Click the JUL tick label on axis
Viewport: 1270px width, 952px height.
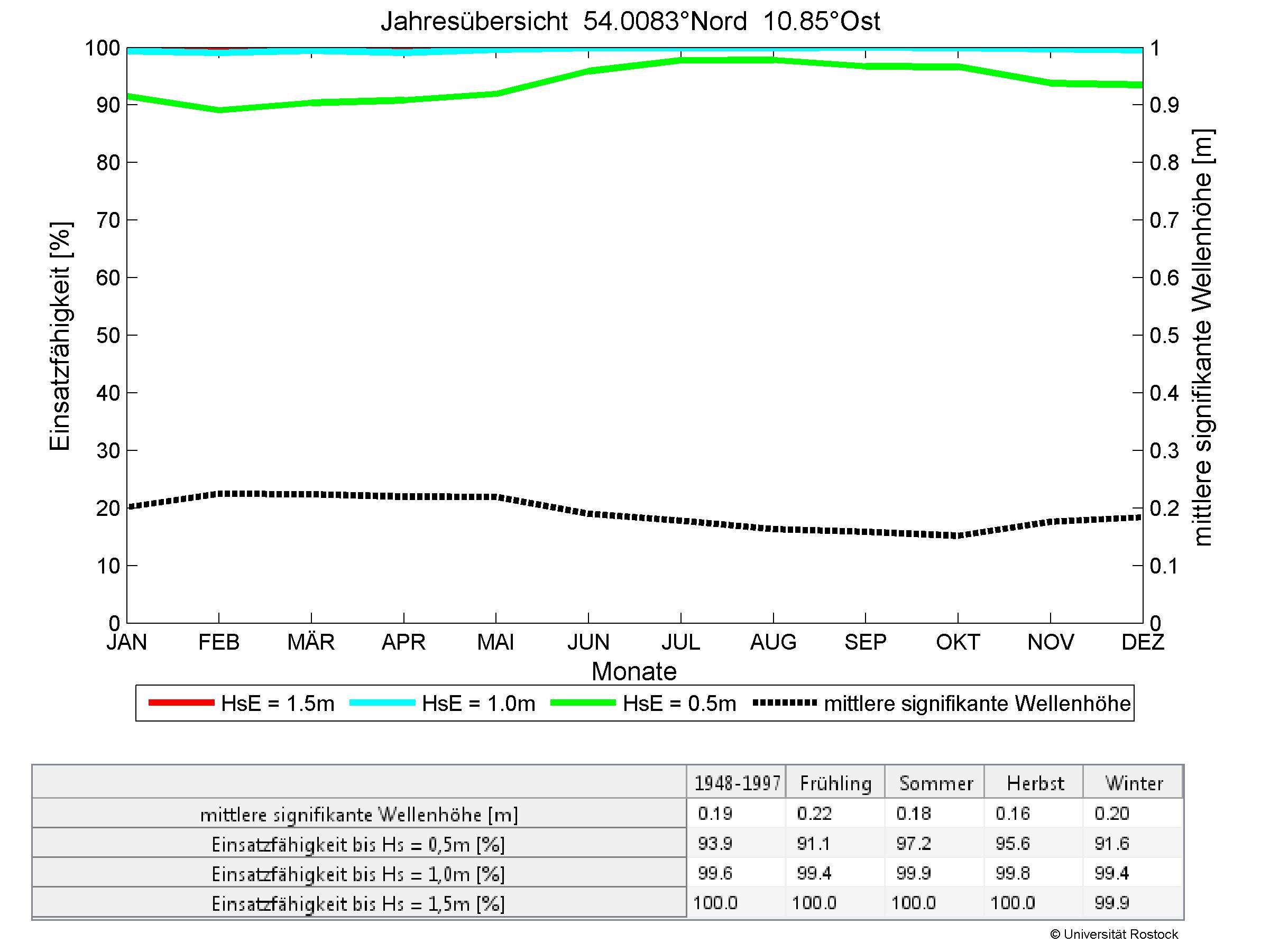coord(680,642)
